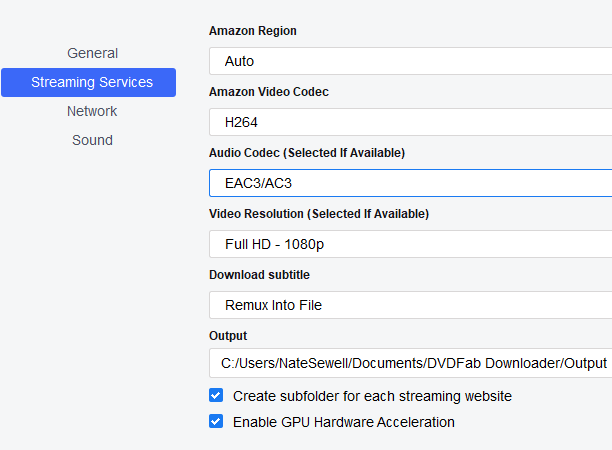The height and width of the screenshot is (450, 612).
Task: Open the Amazon Region dropdown showing Auto
Action: 411,61
